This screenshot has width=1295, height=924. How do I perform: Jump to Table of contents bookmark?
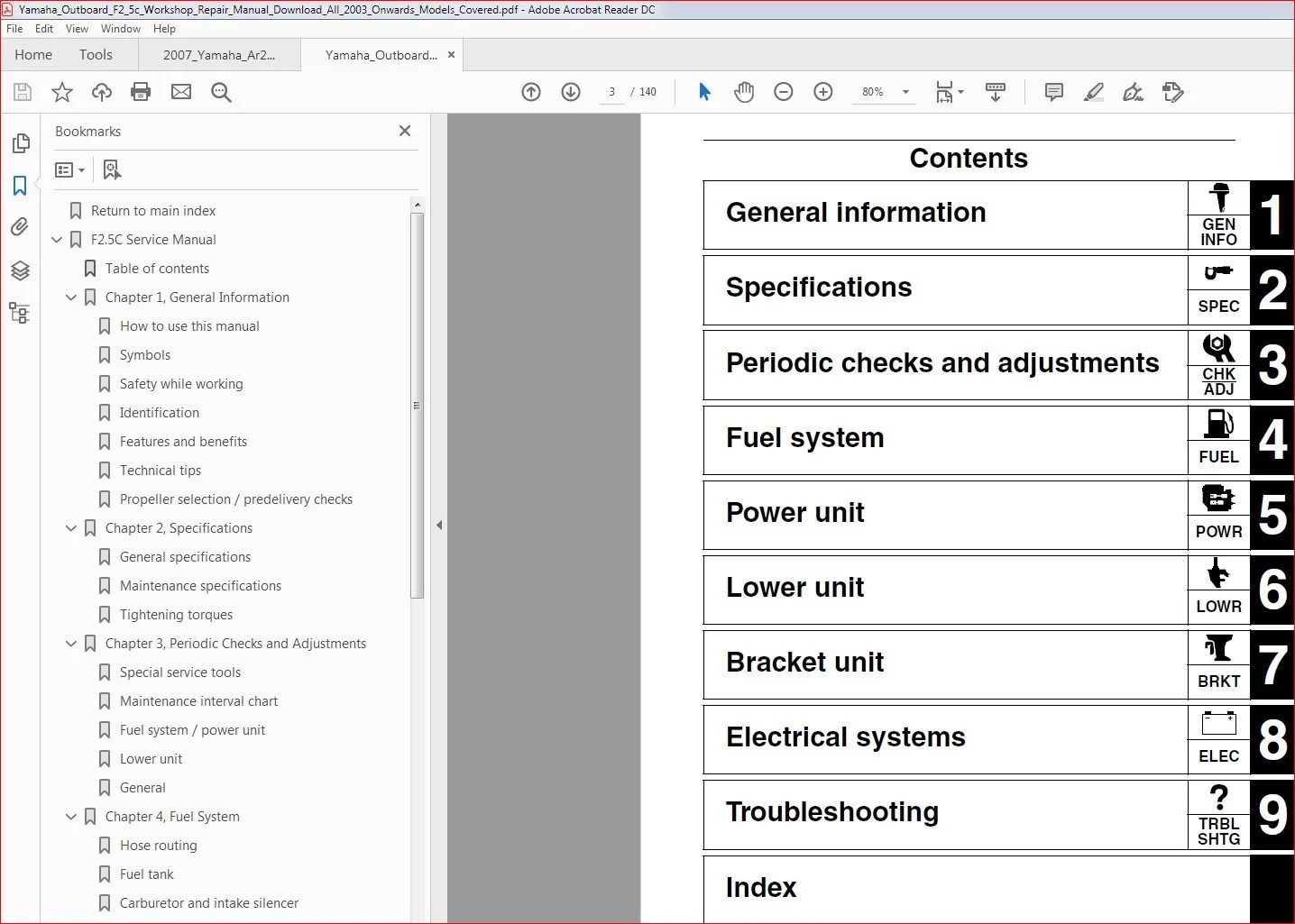pos(157,269)
